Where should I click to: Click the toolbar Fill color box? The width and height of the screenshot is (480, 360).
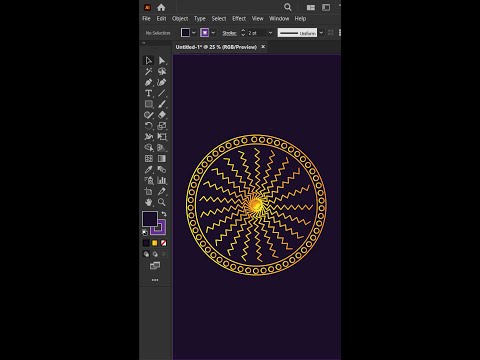150,219
